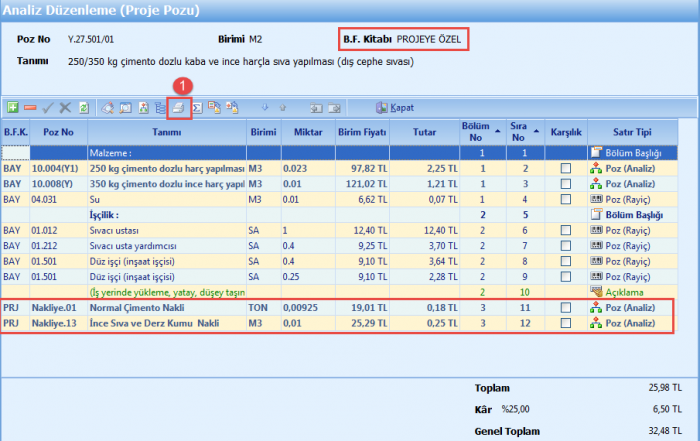Click the blue down arrow icon

click(x=265, y=107)
